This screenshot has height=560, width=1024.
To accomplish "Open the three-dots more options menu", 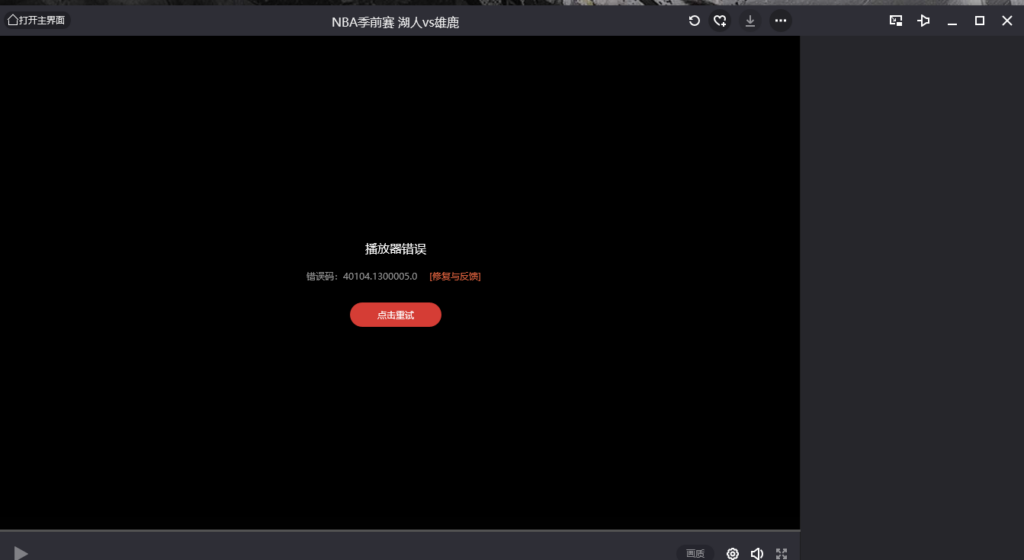I will 780,21.
